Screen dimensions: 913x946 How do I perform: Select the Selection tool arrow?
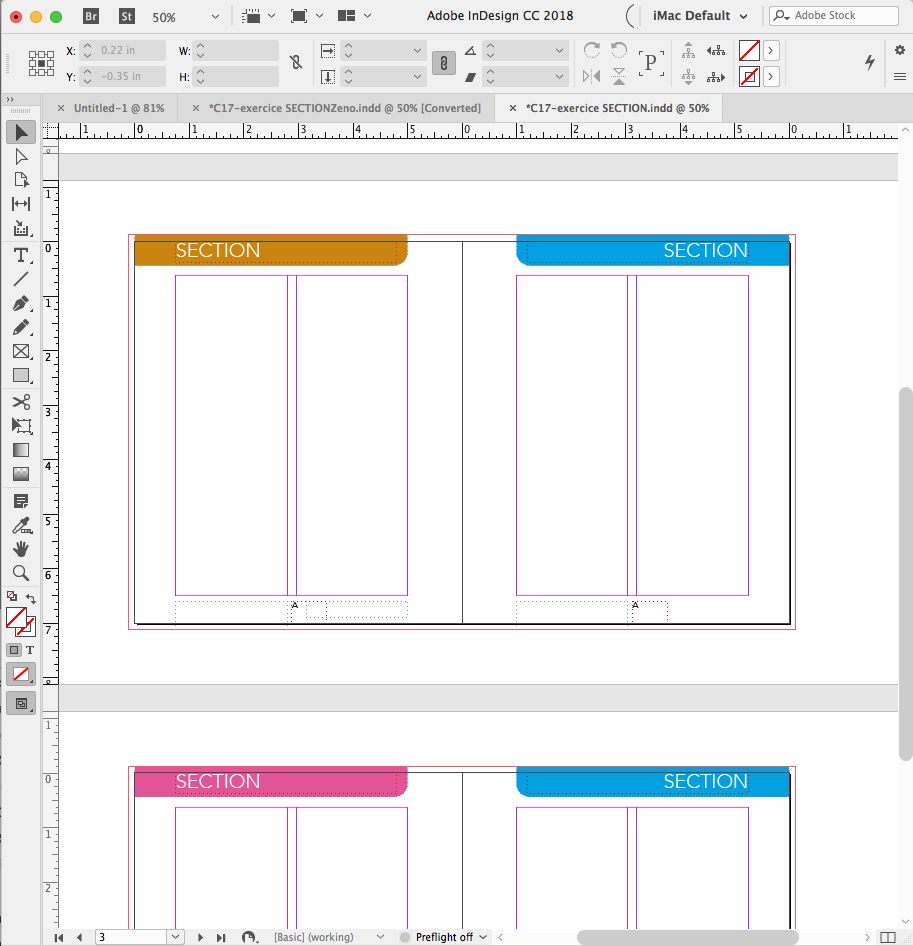click(21, 132)
